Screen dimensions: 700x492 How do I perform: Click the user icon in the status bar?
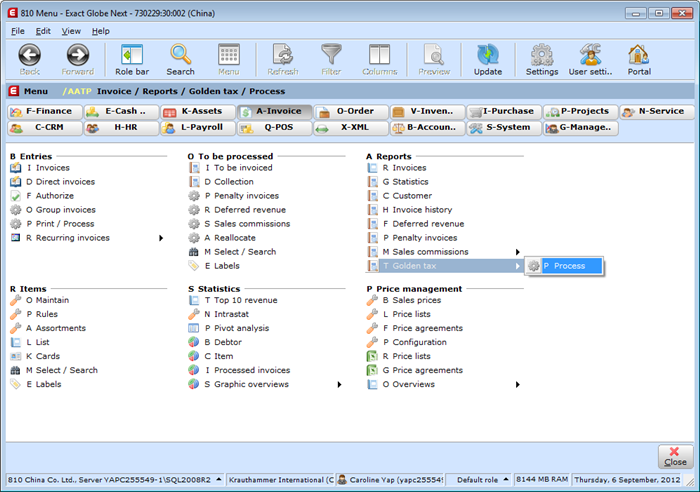(x=342, y=480)
